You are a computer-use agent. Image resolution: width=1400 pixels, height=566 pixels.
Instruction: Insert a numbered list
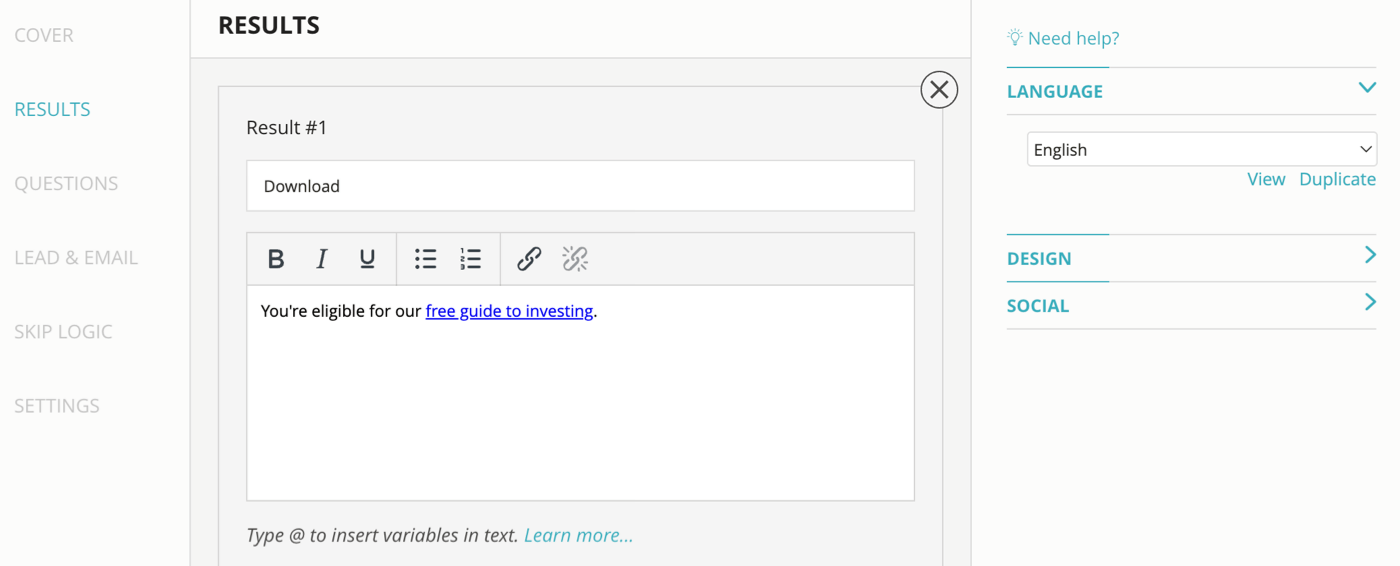coord(470,259)
